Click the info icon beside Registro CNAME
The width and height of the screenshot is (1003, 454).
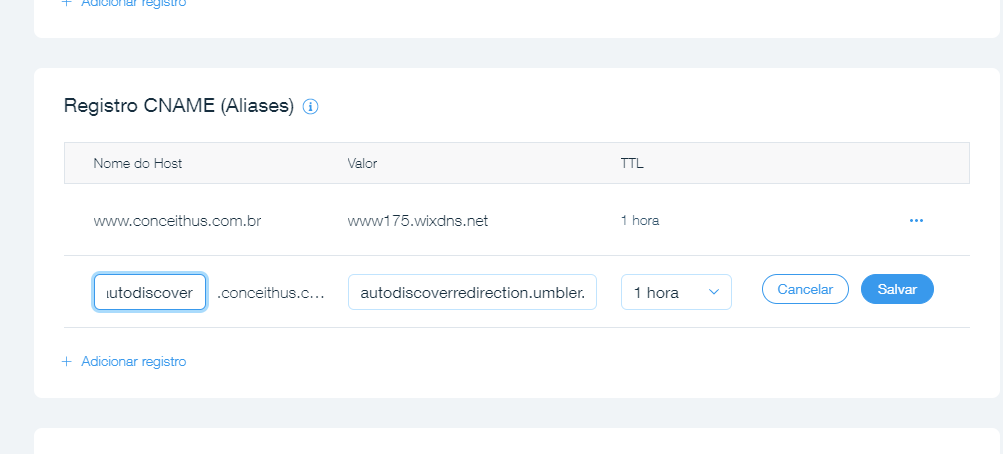(x=310, y=106)
